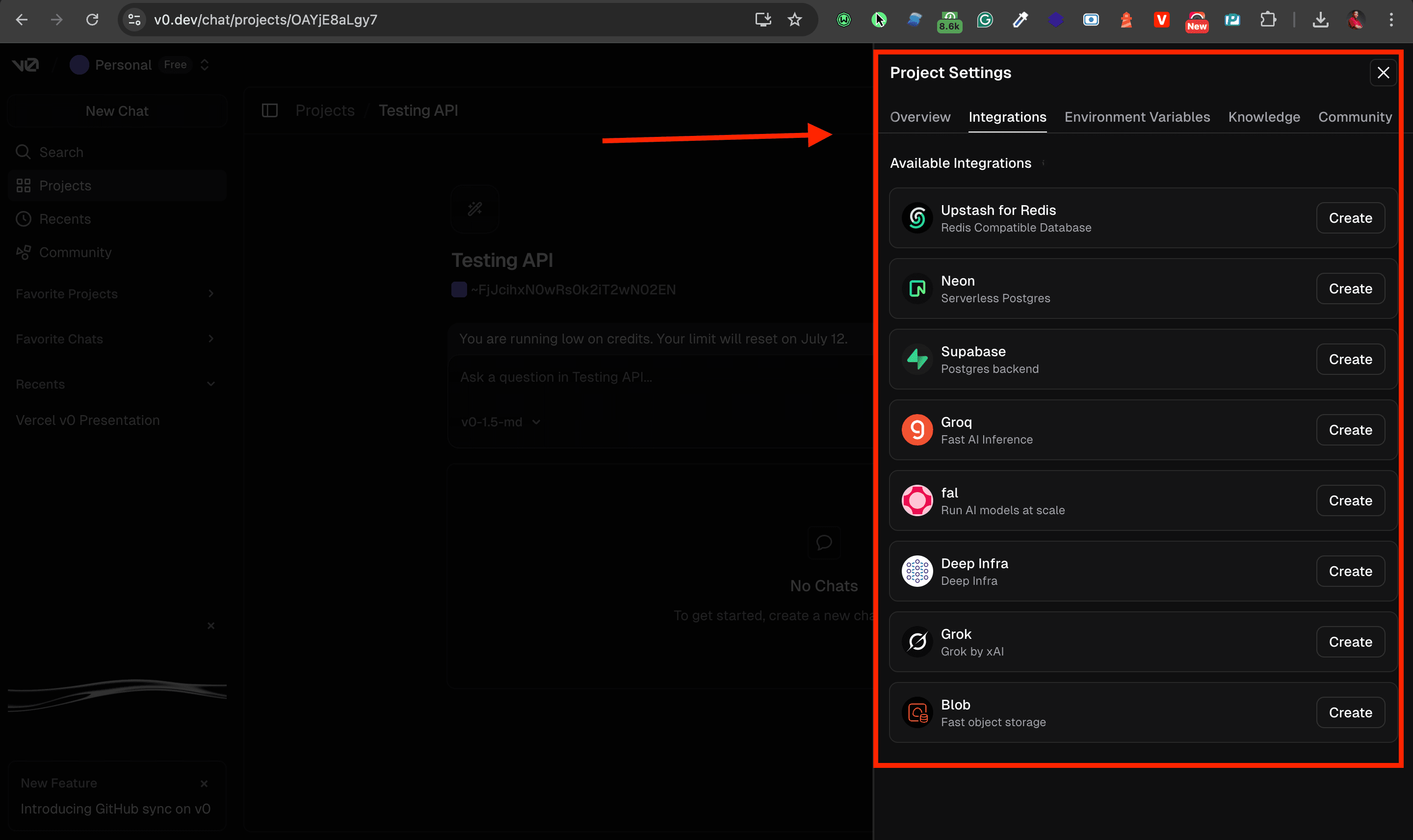1413x840 pixels.
Task: Click the 8.6k badge extension icon
Action: [x=949, y=22]
